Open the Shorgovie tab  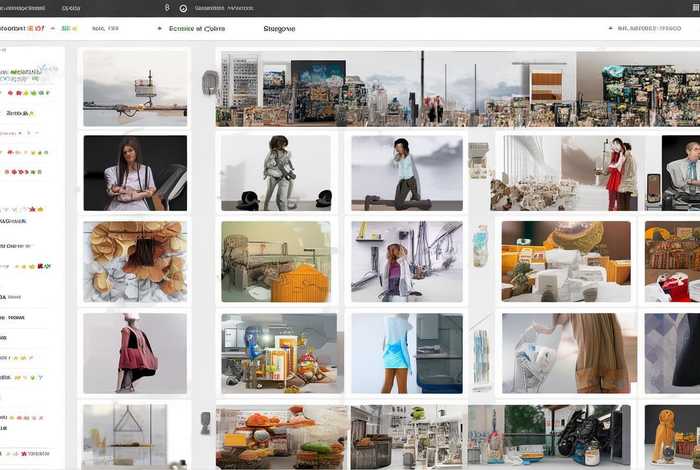(279, 29)
